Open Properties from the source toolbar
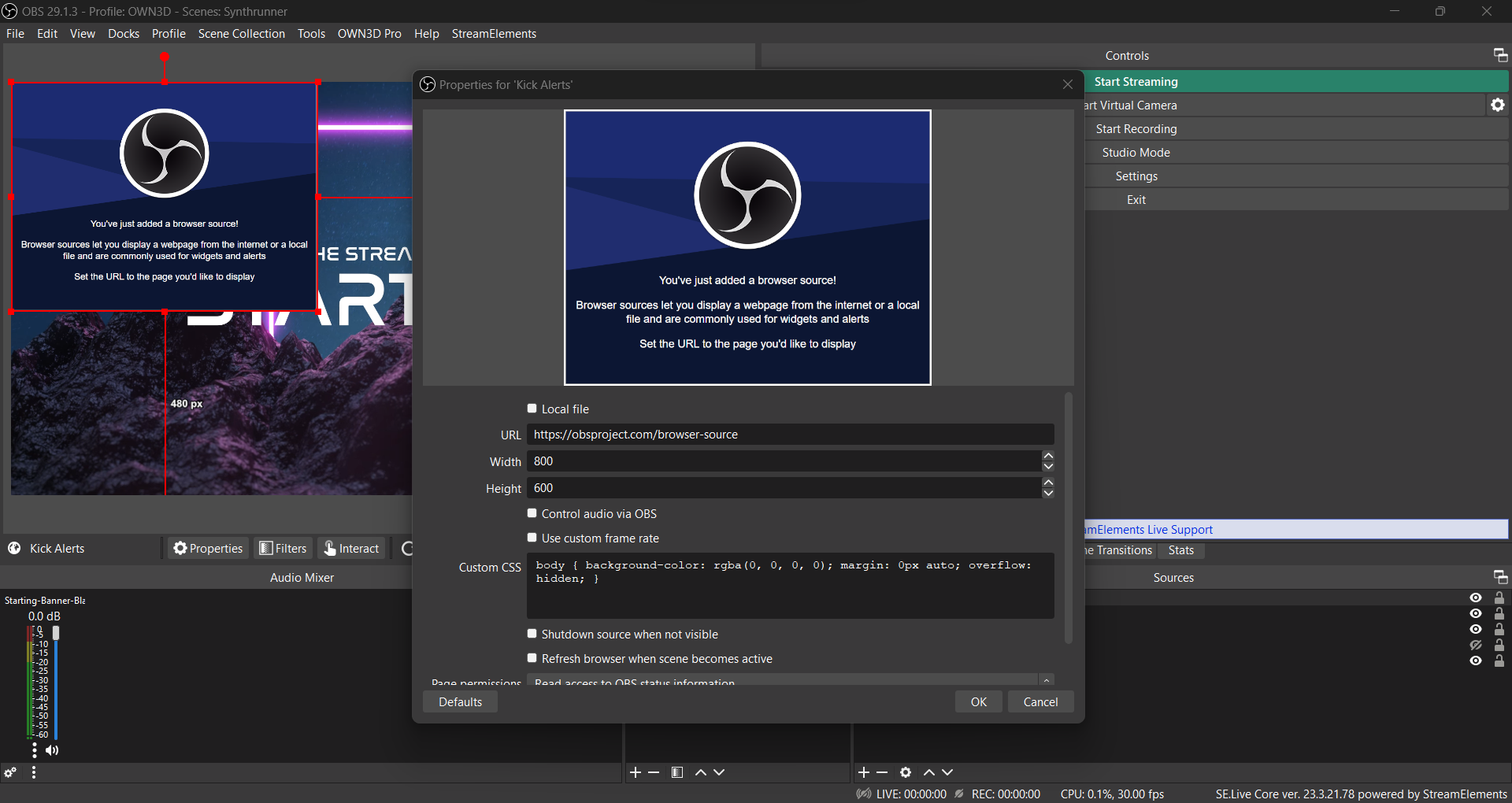 pyautogui.click(x=208, y=548)
